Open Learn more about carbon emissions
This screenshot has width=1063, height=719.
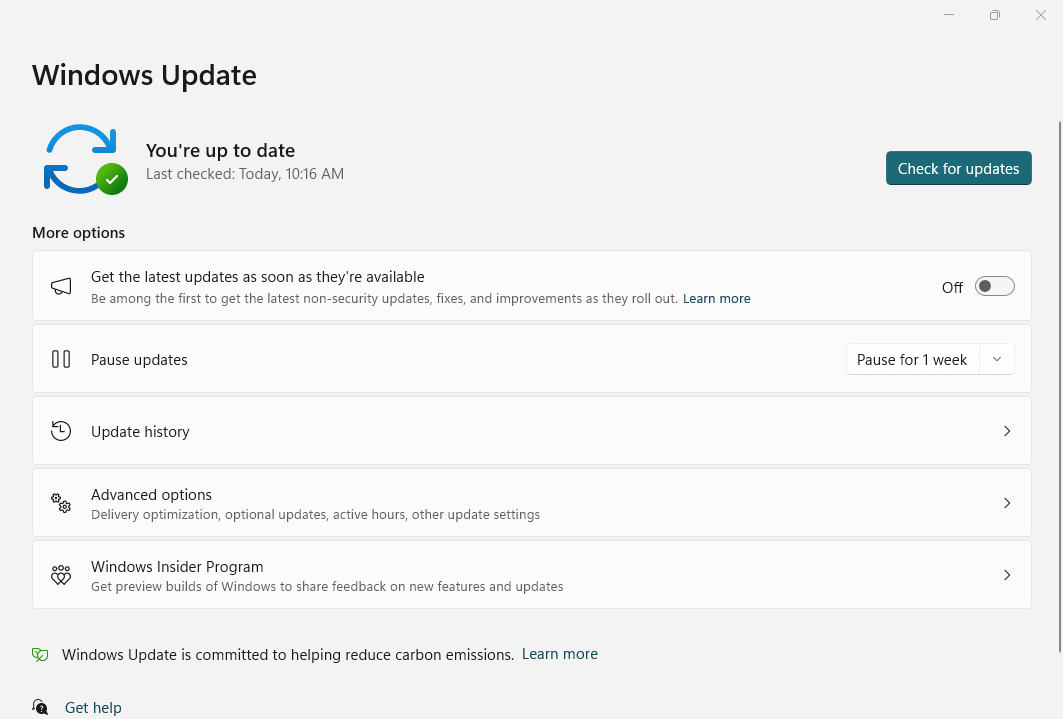click(560, 654)
